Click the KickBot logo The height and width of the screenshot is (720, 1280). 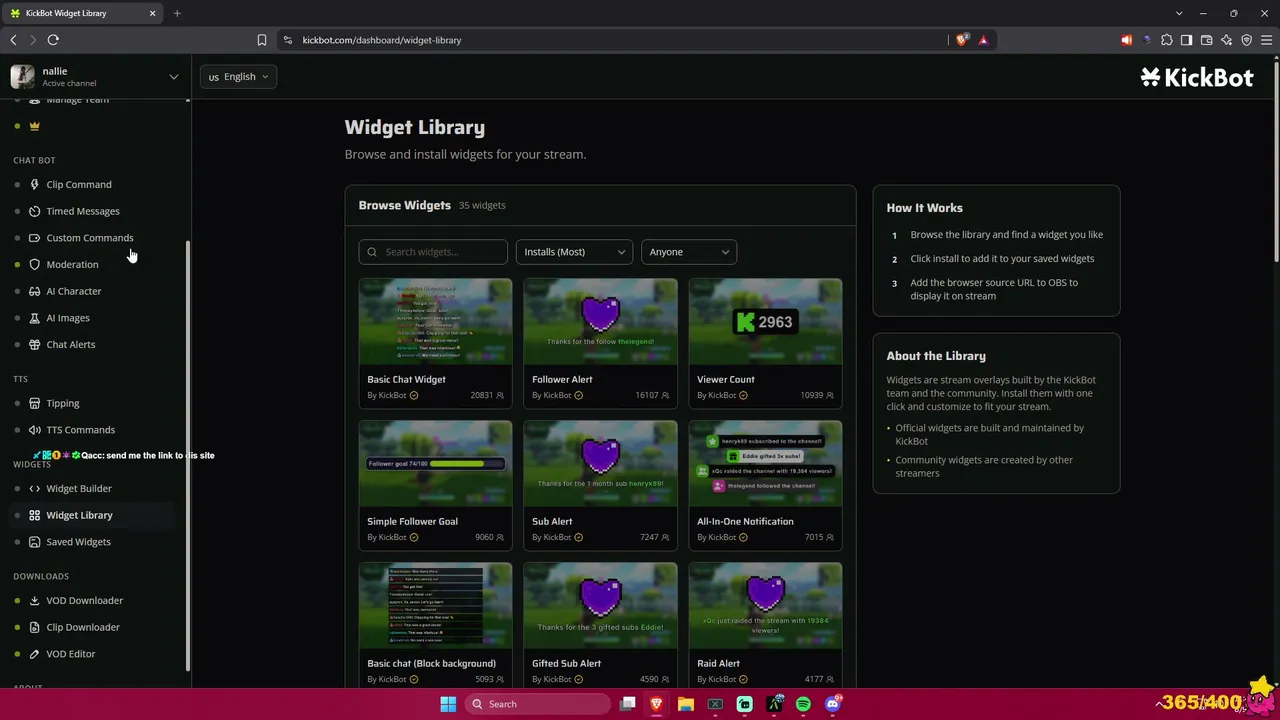coord(1197,77)
